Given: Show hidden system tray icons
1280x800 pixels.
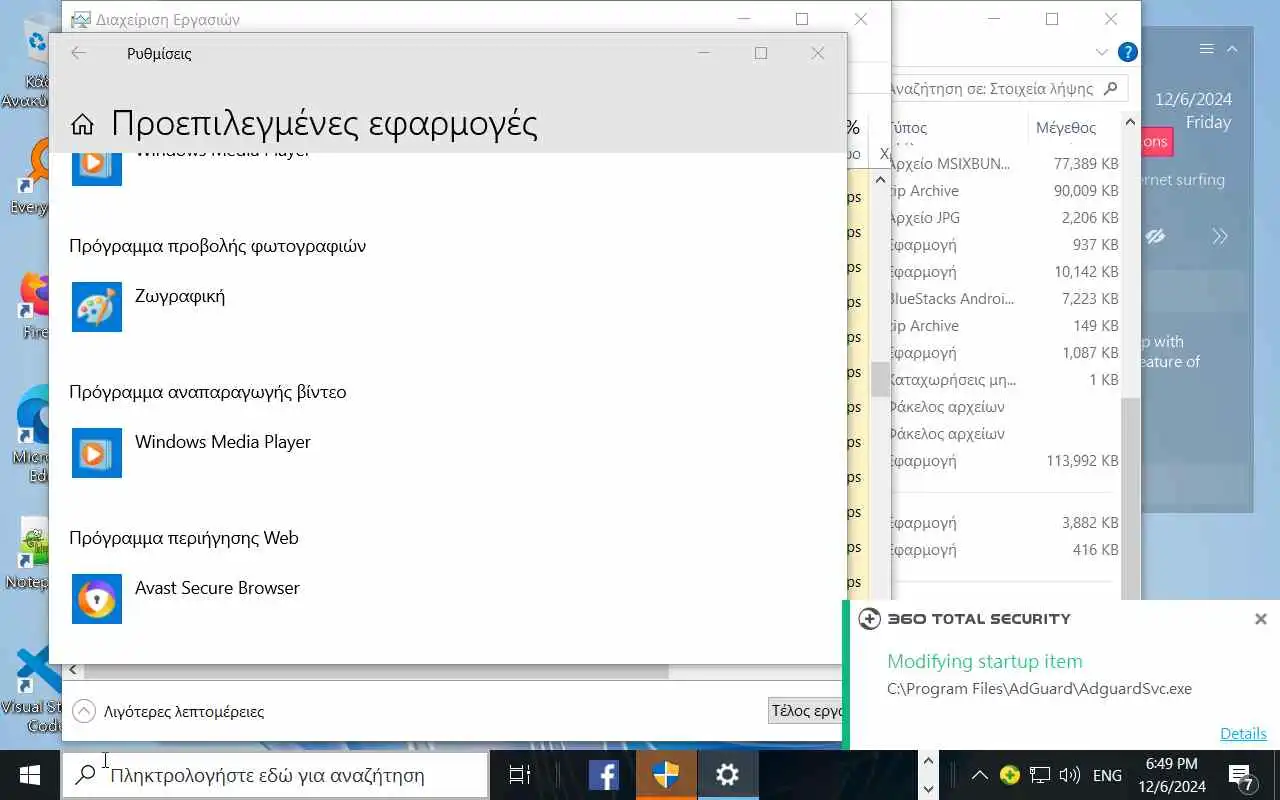Looking at the screenshot, I should pos(980,775).
